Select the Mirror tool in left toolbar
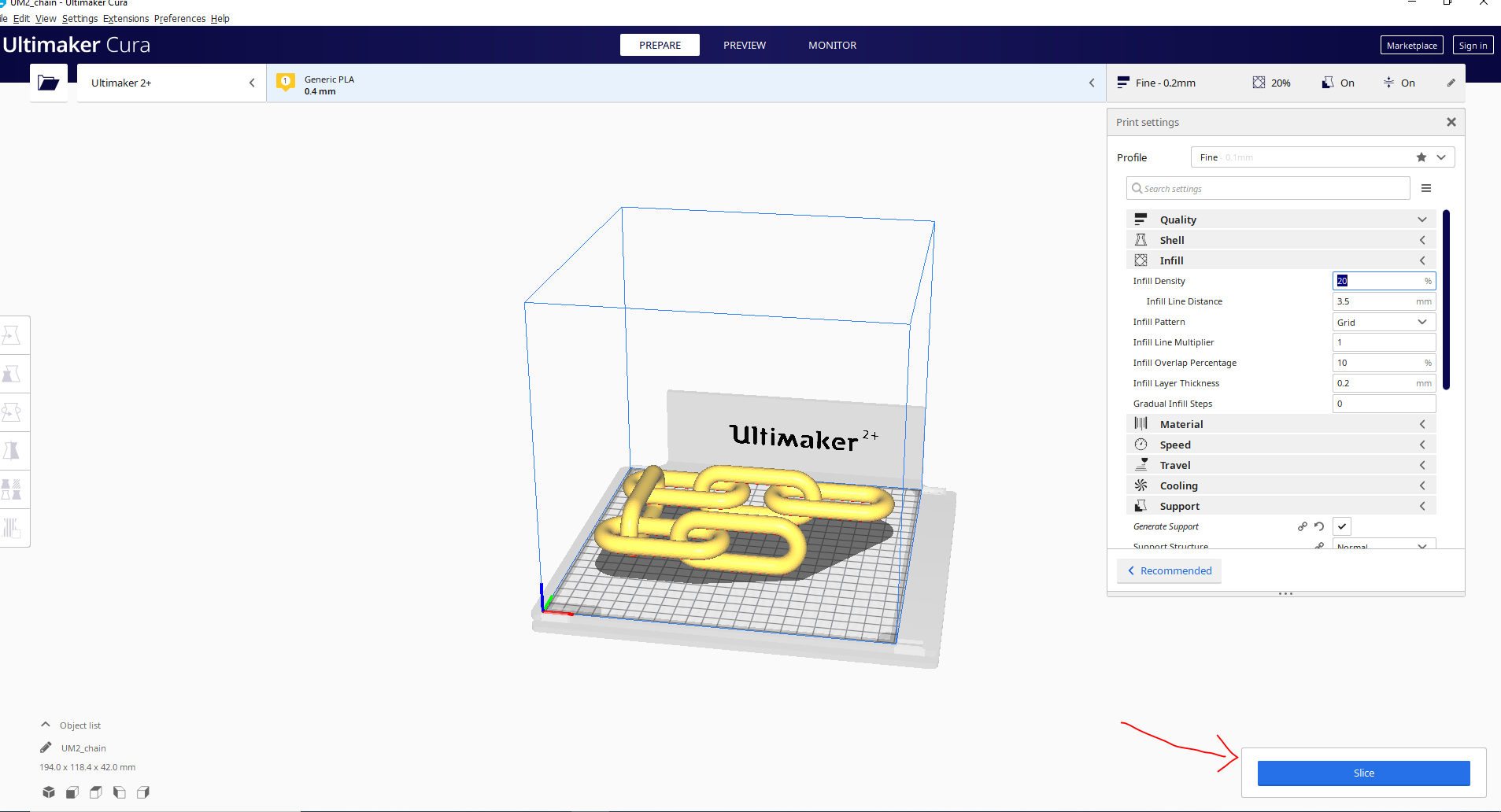Screen dimensions: 1501x812 pyautogui.click(x=12, y=451)
